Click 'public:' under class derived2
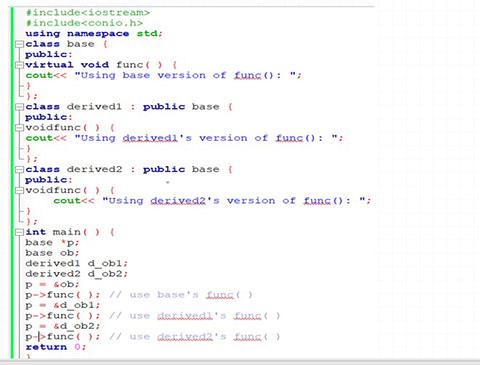The width and height of the screenshot is (480, 365). pos(49,180)
